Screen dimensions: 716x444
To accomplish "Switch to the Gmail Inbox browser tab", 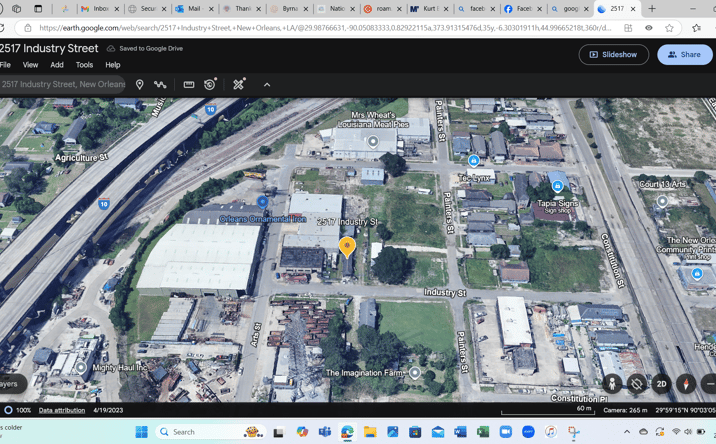I will tap(100, 9).
